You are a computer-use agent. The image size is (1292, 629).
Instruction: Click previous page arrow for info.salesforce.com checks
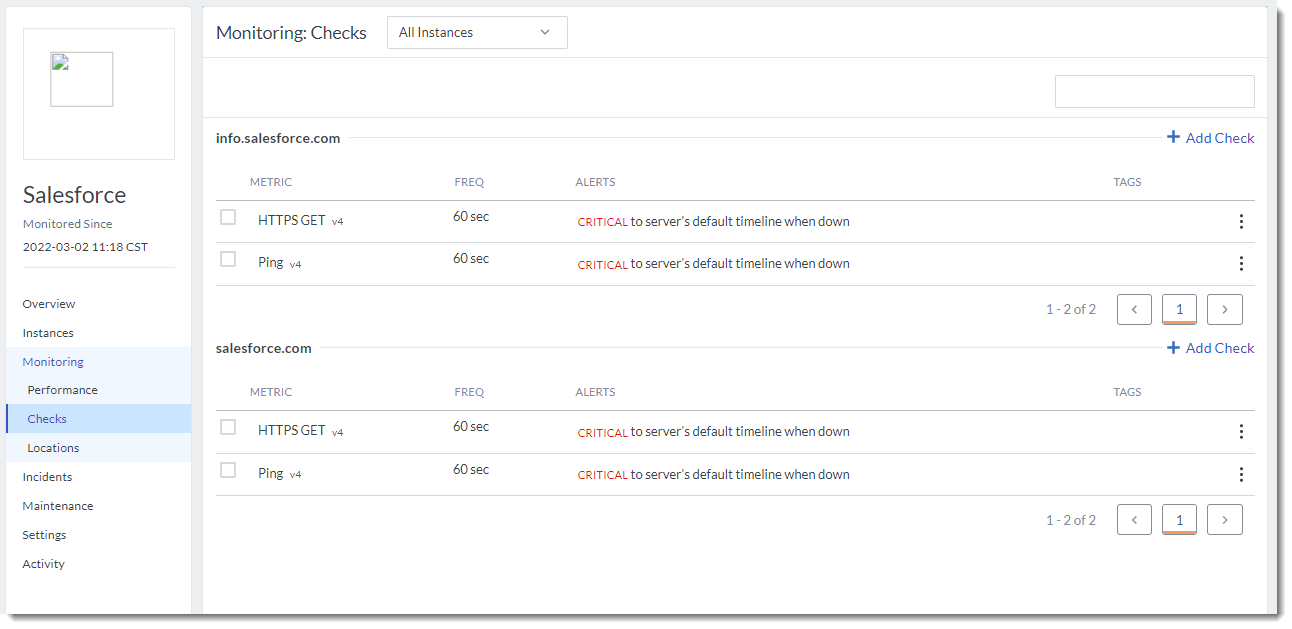coord(1134,310)
